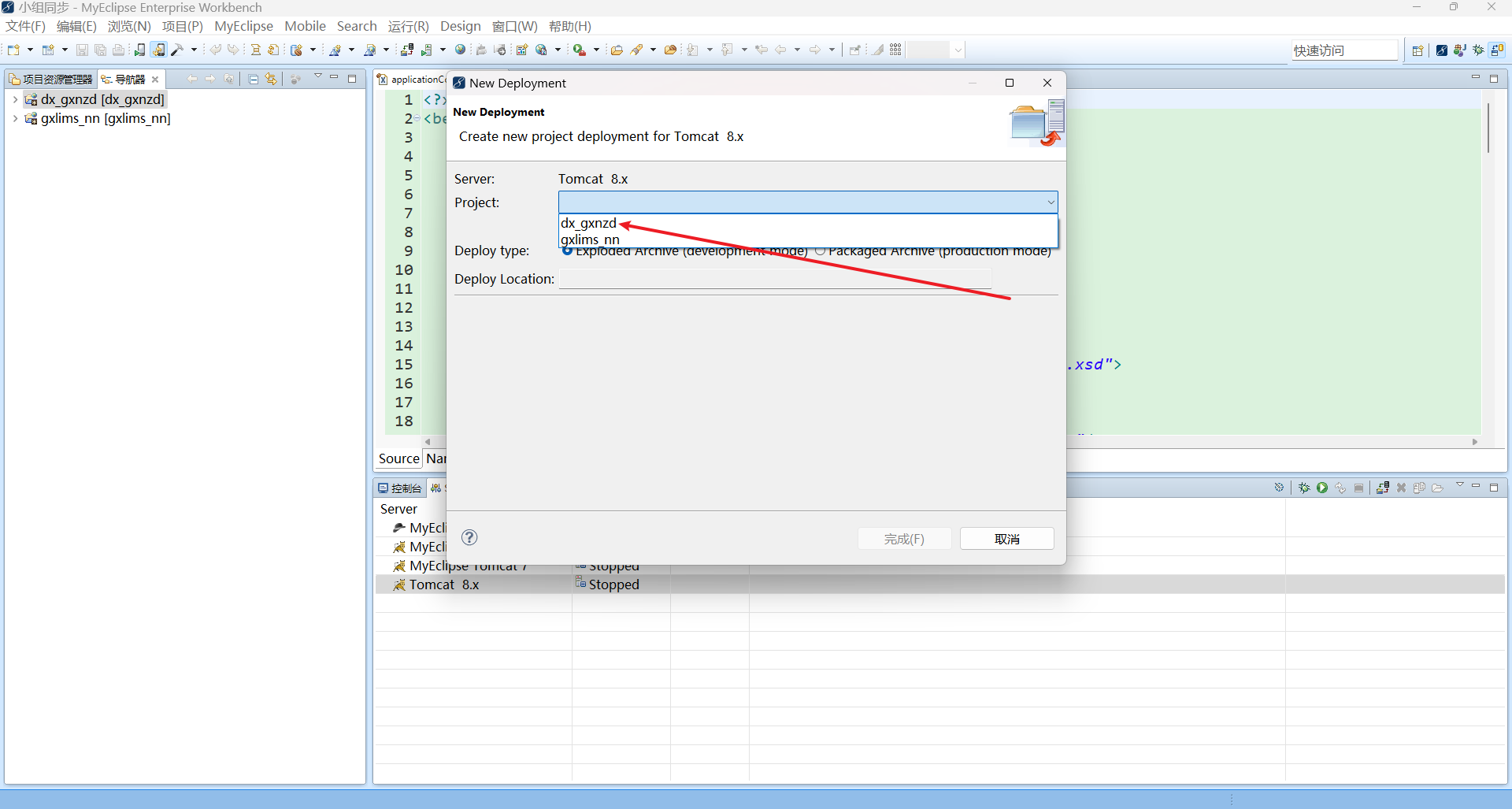Viewport: 1512px width, 809px height.
Task: Click navigator Back arrow icon
Action: pyautogui.click(x=192, y=79)
